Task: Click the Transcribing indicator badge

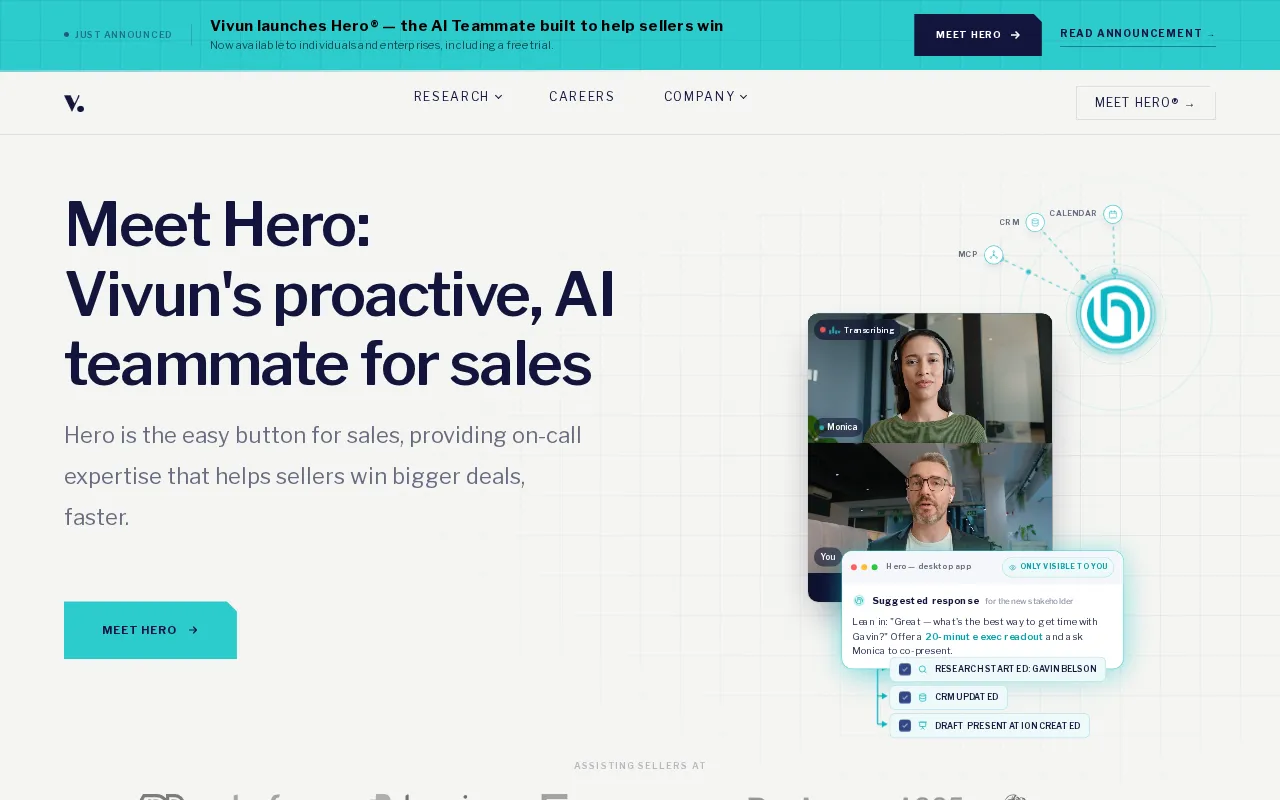Action: [x=858, y=330]
